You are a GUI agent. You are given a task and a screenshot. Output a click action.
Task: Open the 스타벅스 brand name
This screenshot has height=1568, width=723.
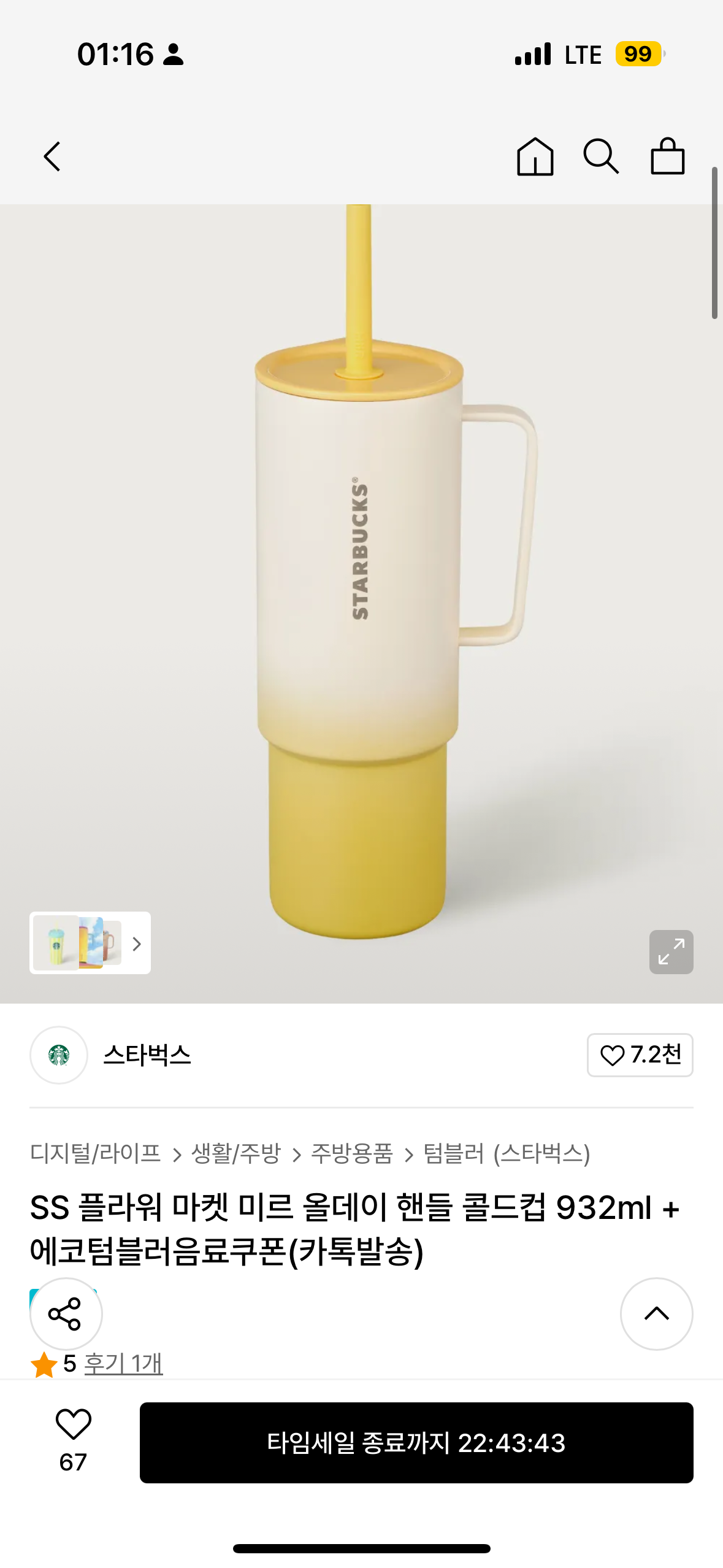click(147, 1055)
